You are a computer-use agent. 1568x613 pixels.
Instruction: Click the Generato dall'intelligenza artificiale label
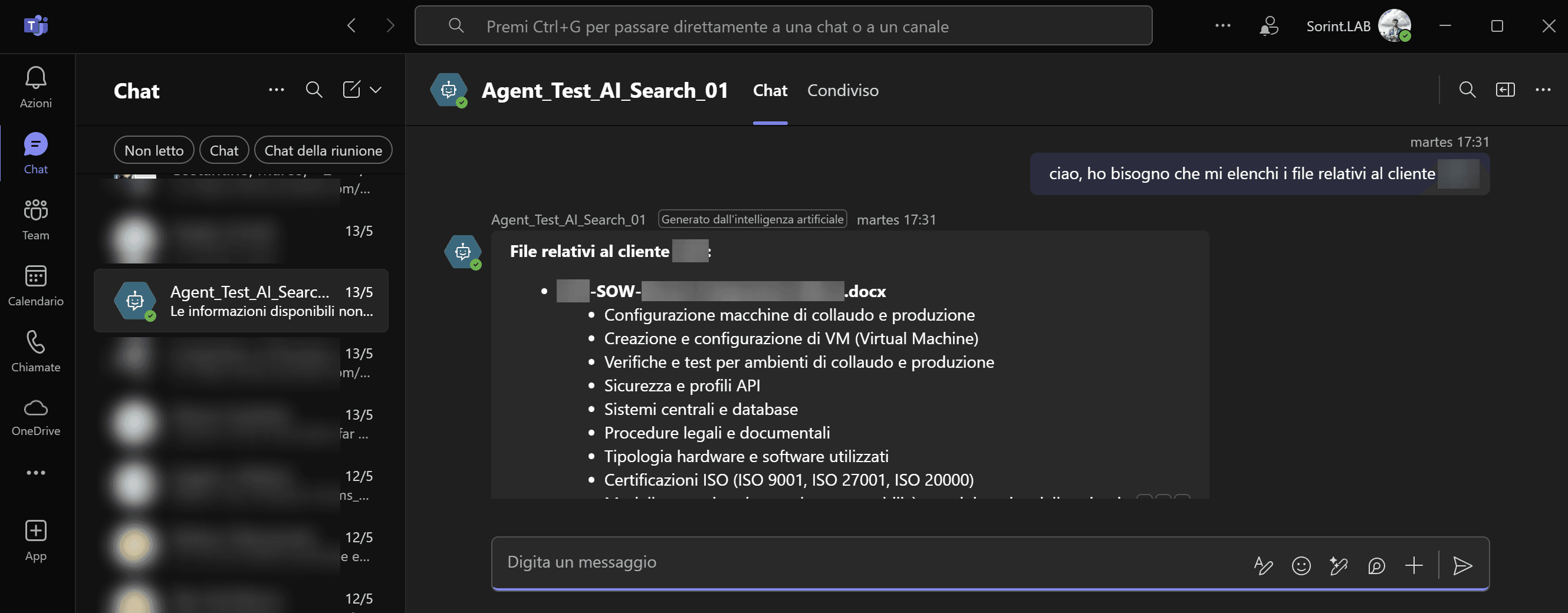(752, 219)
